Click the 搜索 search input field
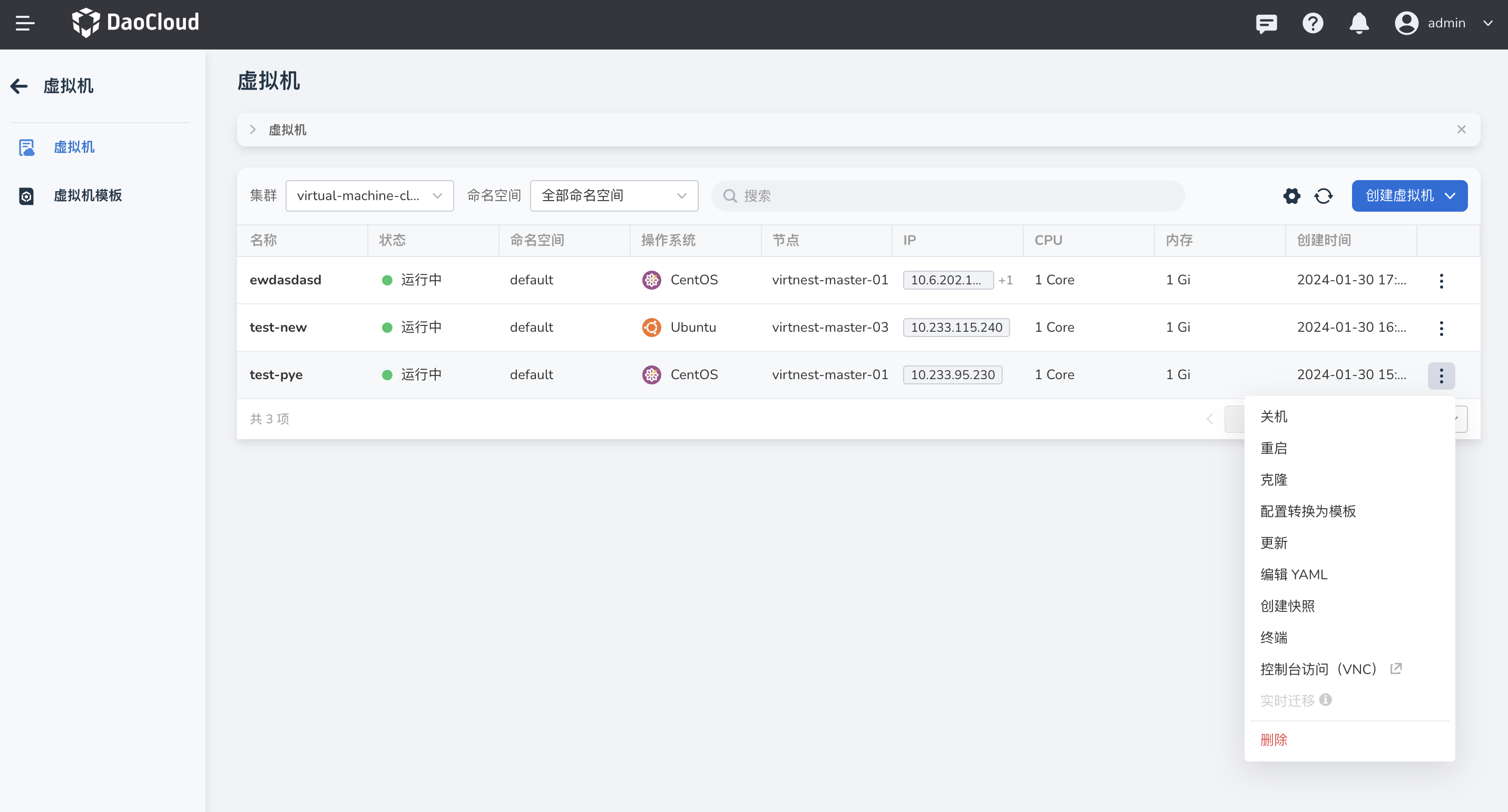 (948, 196)
